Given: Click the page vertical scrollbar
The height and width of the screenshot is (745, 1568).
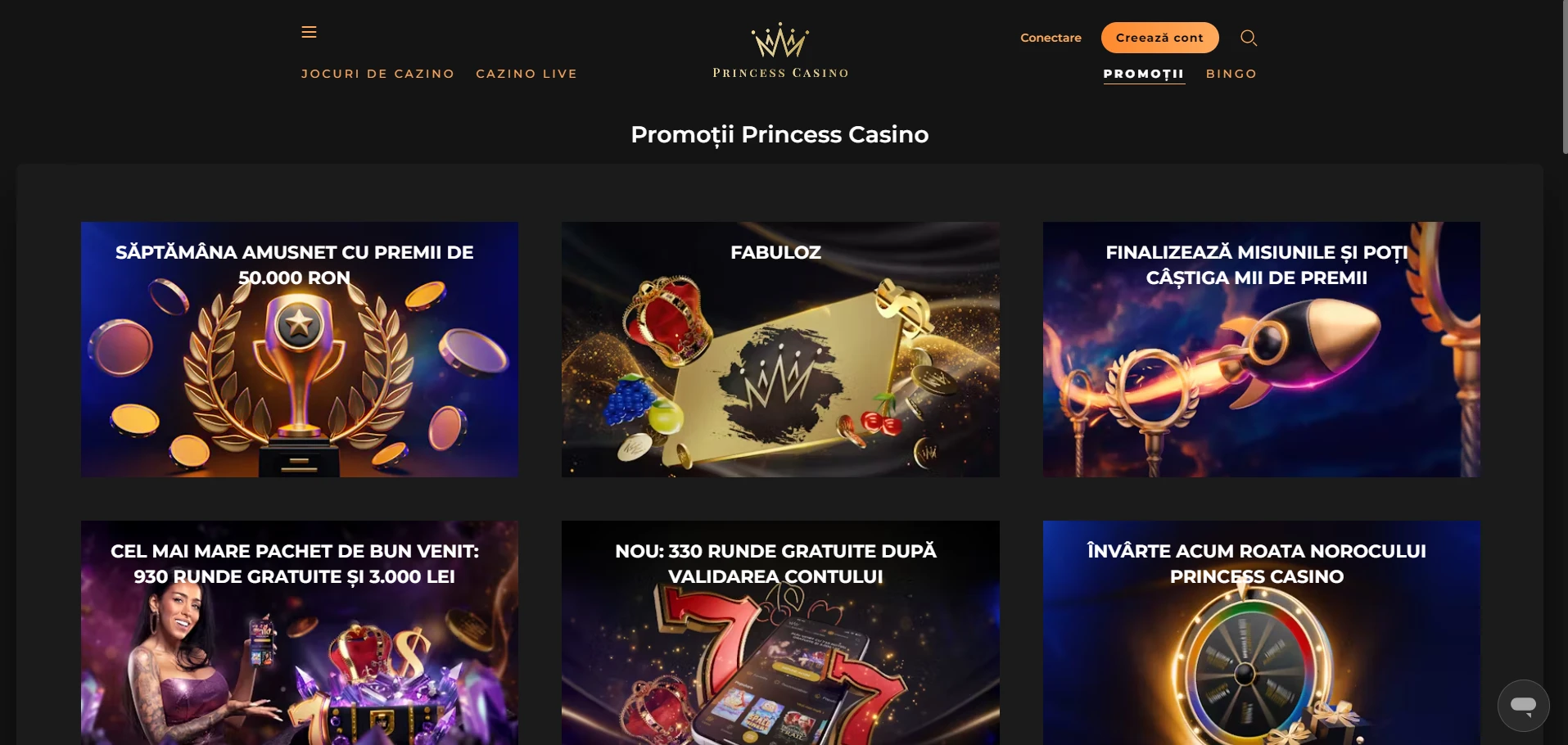Looking at the screenshot, I should click(x=1565, y=78).
